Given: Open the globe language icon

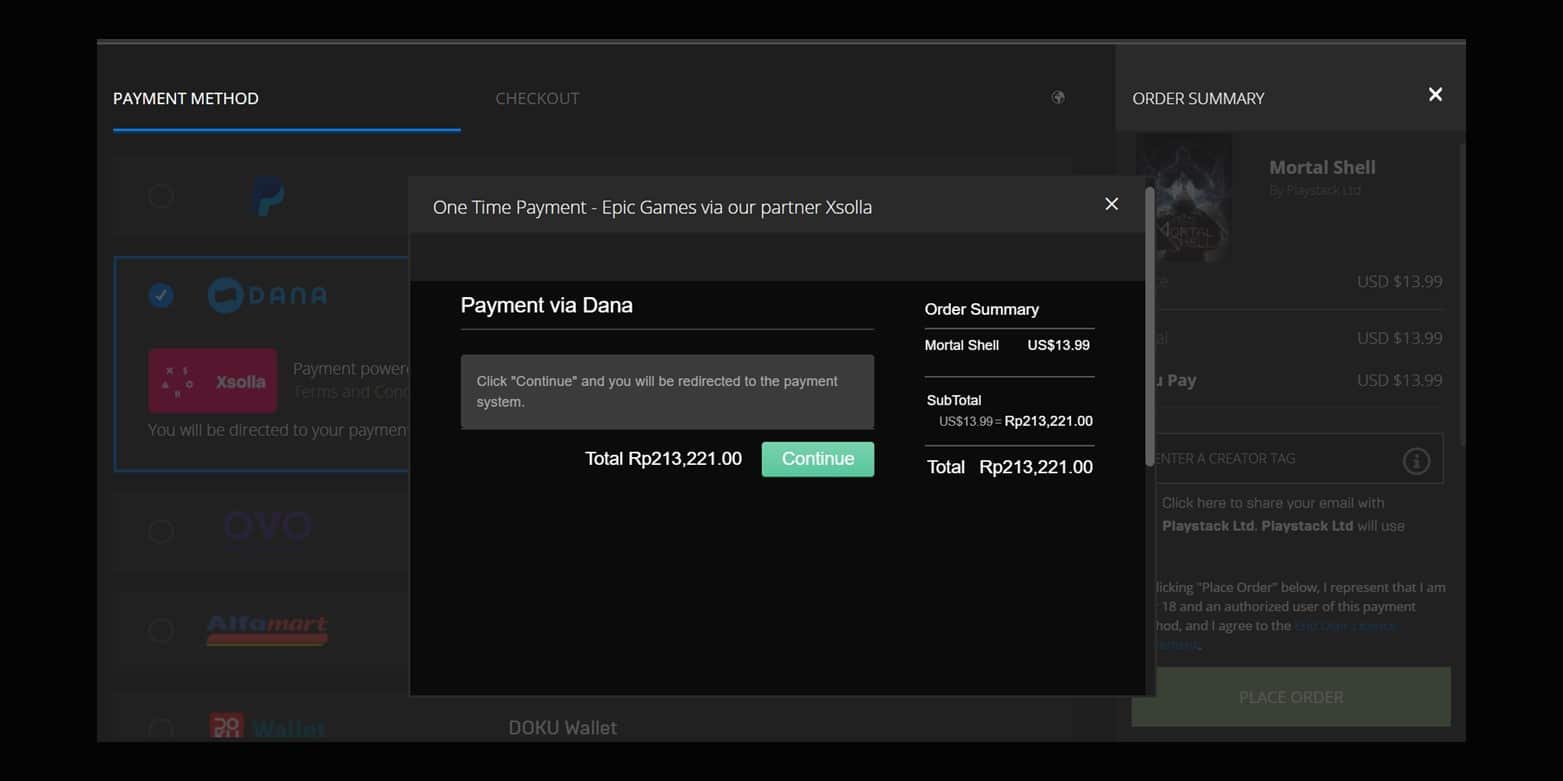Looking at the screenshot, I should (1058, 97).
